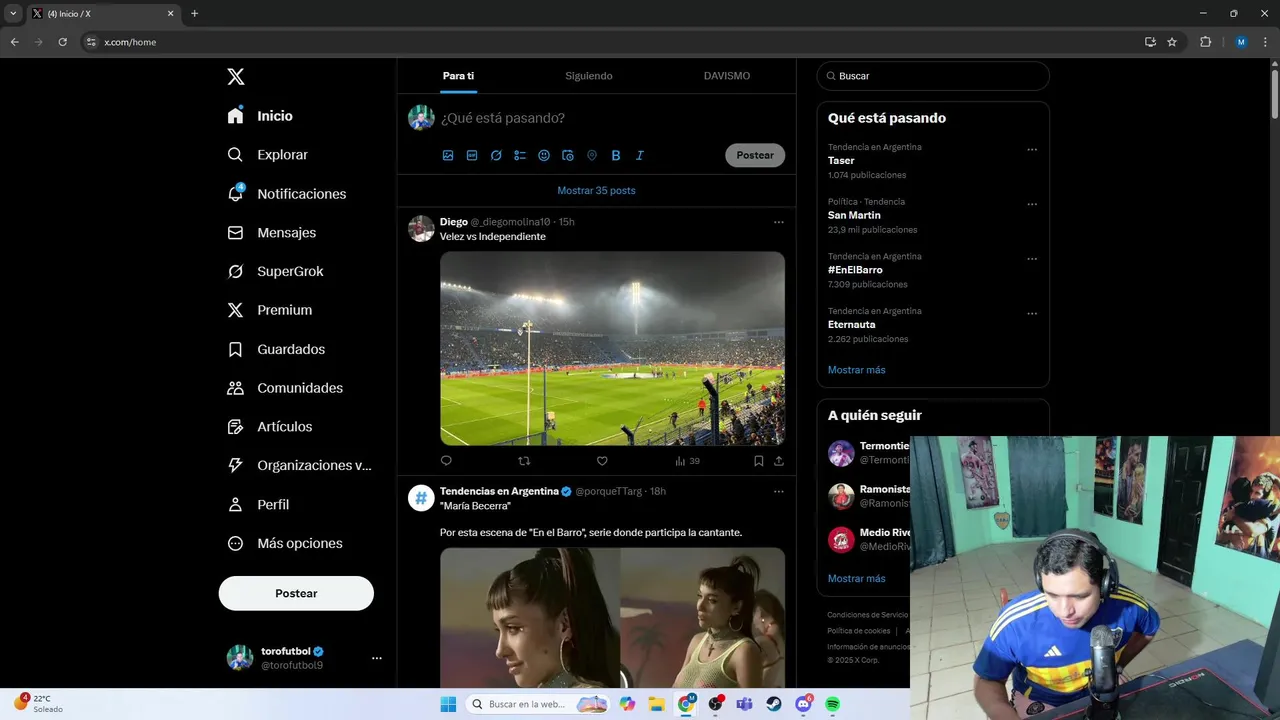Screen dimensions: 1280x720
Task: Click in the Buscar search field
Action: [x=933, y=76]
